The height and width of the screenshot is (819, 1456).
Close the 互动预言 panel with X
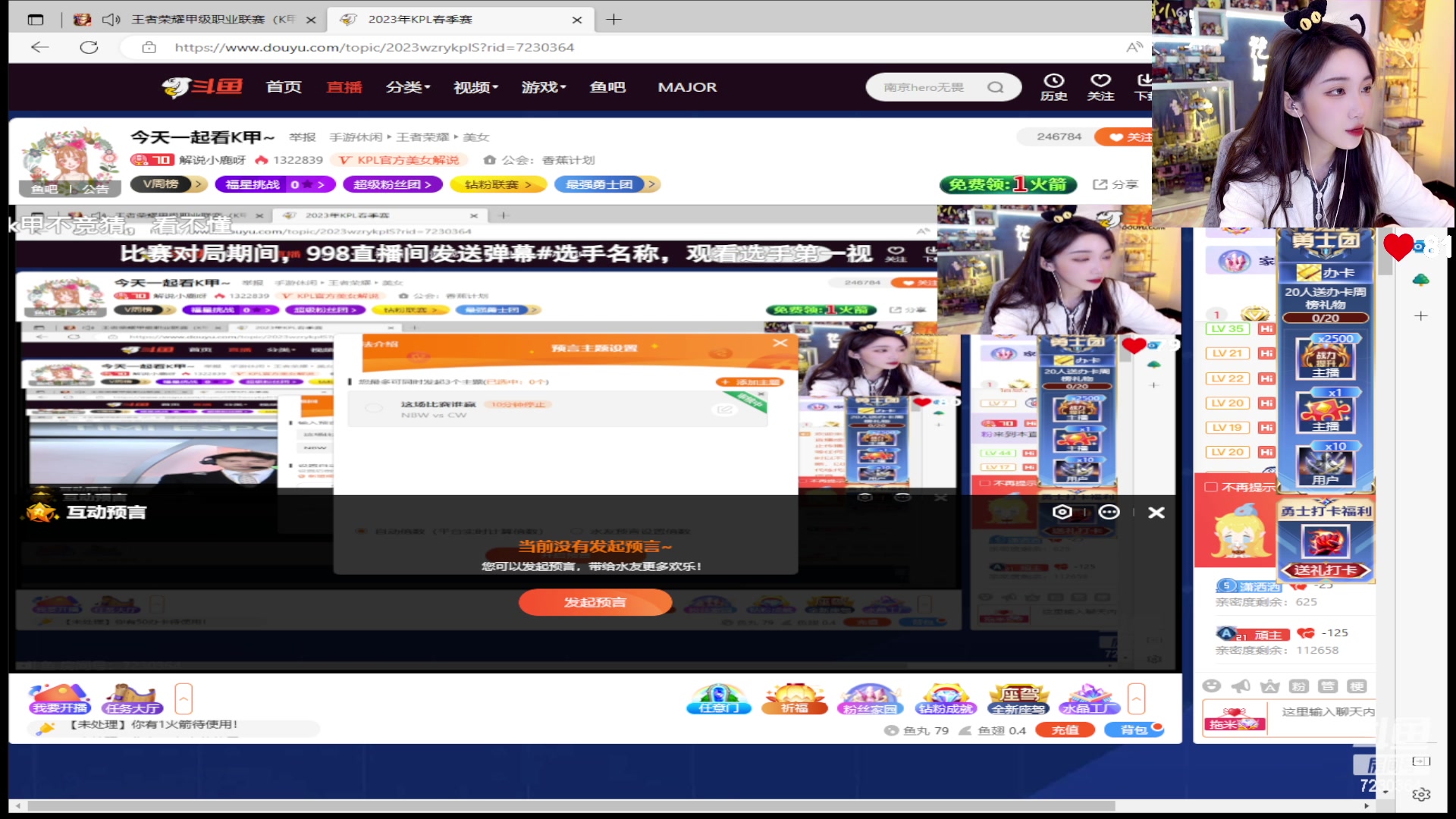point(1156,513)
